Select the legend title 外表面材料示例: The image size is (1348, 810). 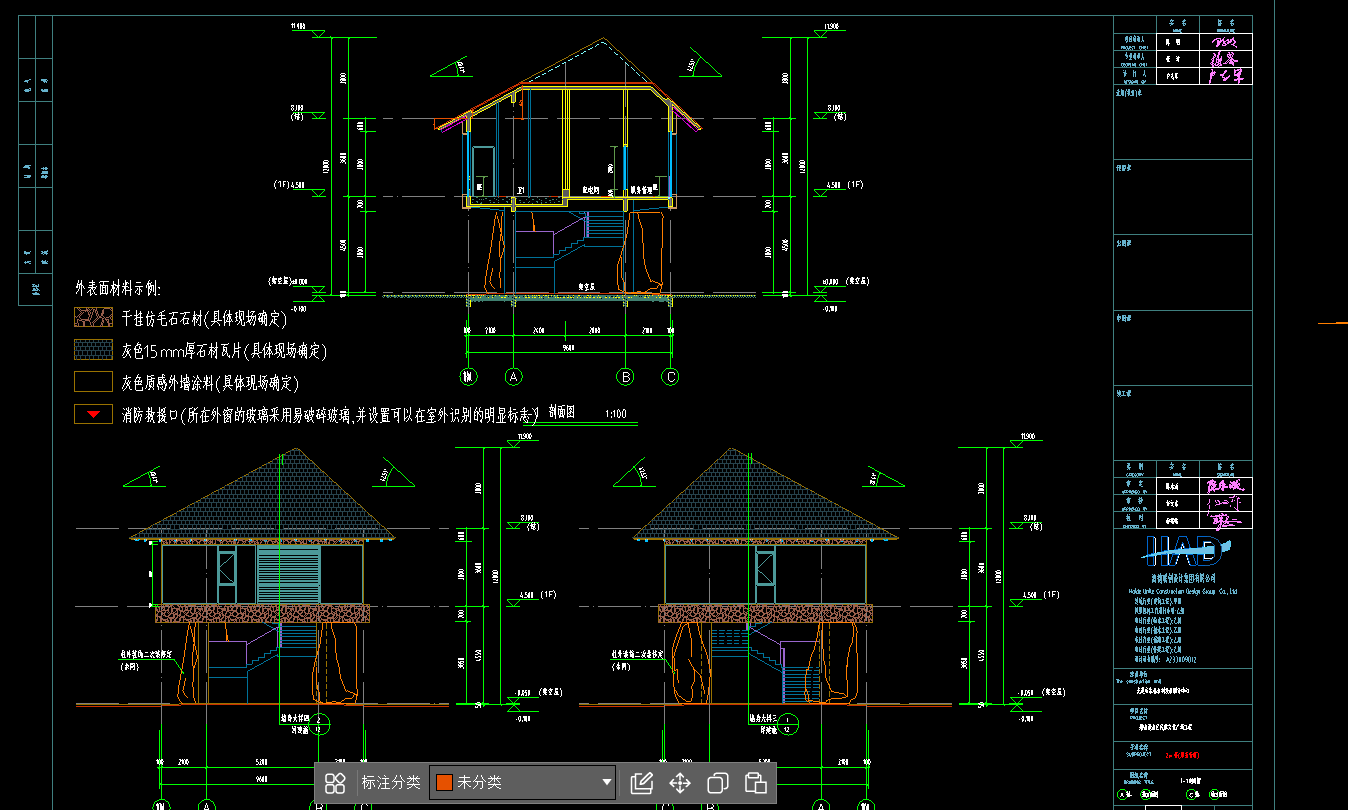pyautogui.click(x=117, y=289)
